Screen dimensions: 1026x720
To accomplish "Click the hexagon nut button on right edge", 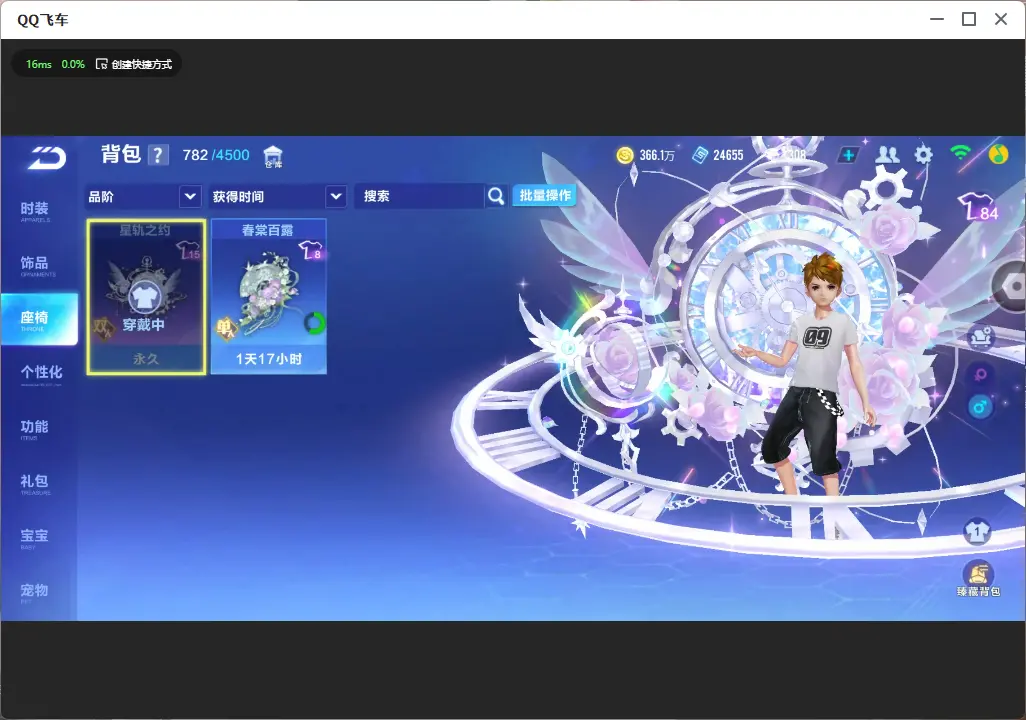I will (1012, 285).
